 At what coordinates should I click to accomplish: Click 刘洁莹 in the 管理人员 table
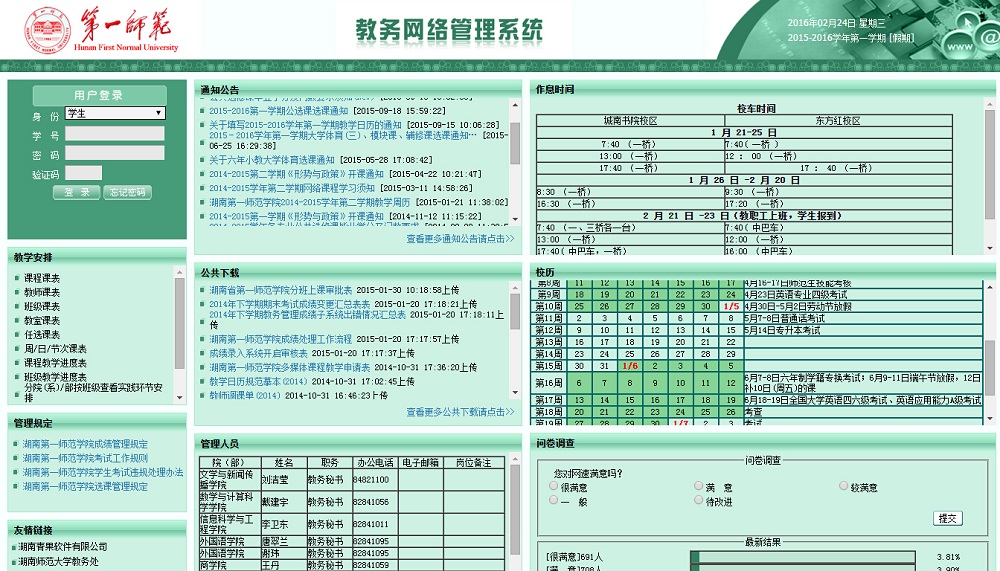tap(275, 480)
